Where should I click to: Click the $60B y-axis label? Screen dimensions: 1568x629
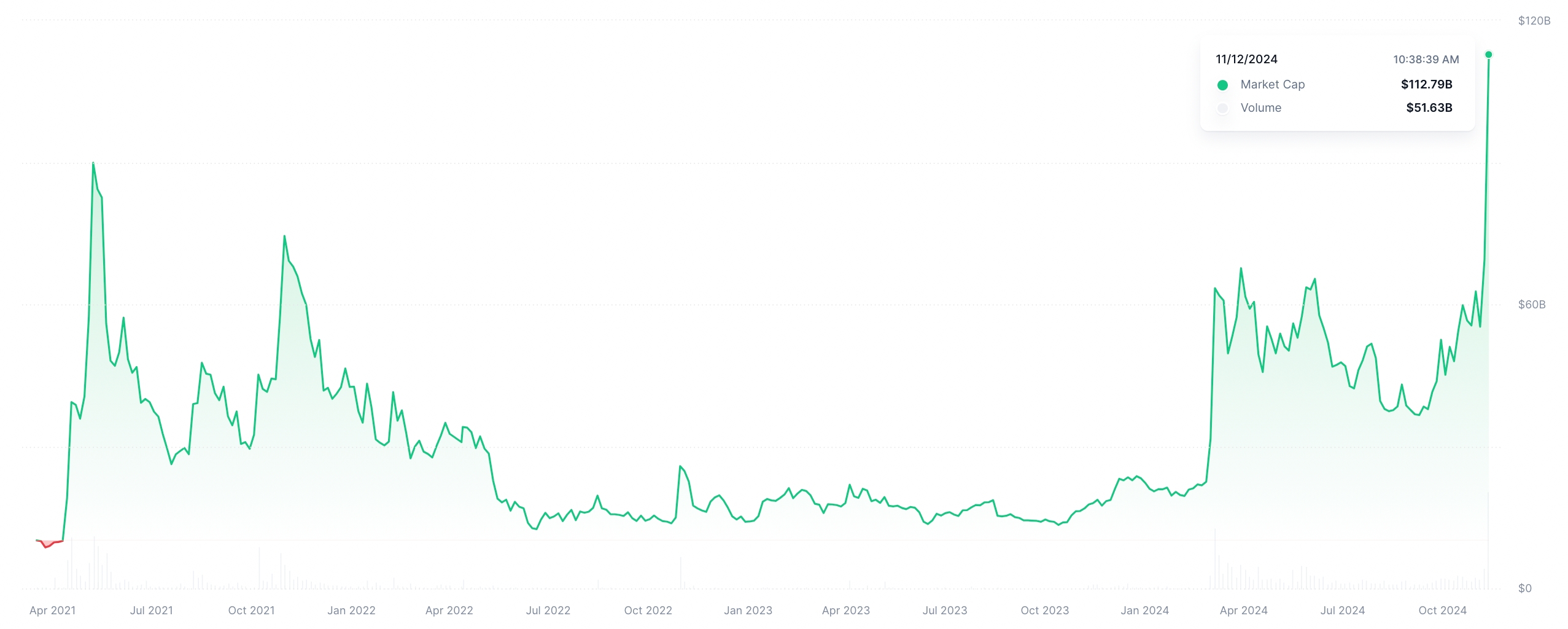[1531, 305]
